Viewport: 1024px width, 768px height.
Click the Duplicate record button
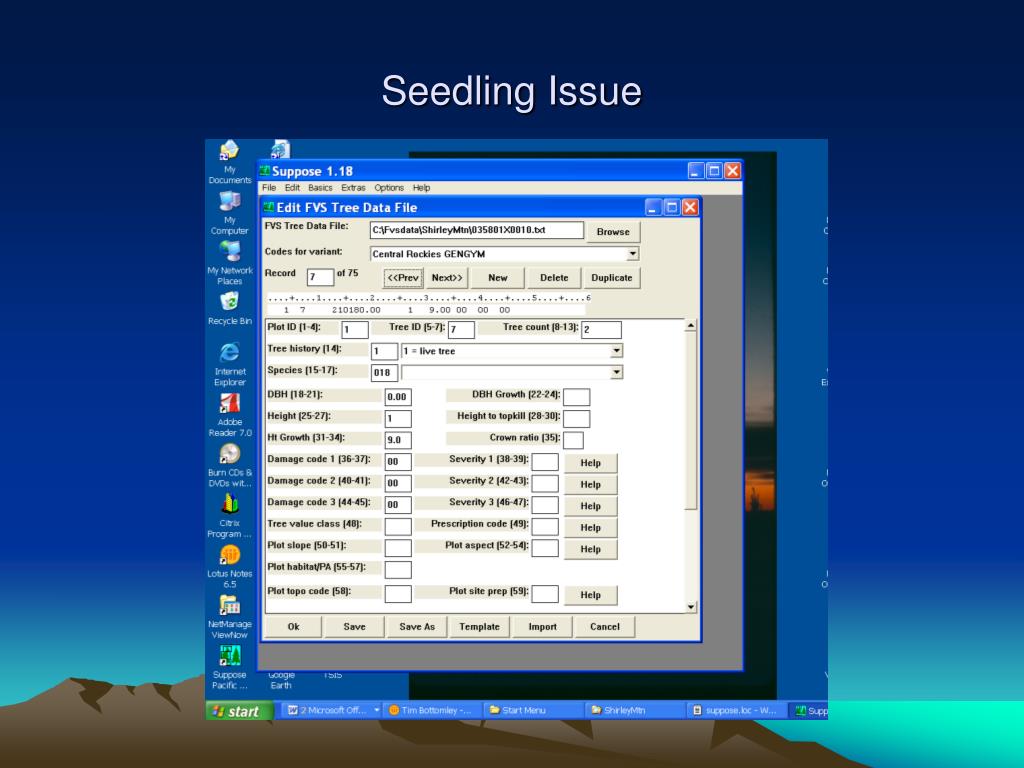pyautogui.click(x=611, y=278)
